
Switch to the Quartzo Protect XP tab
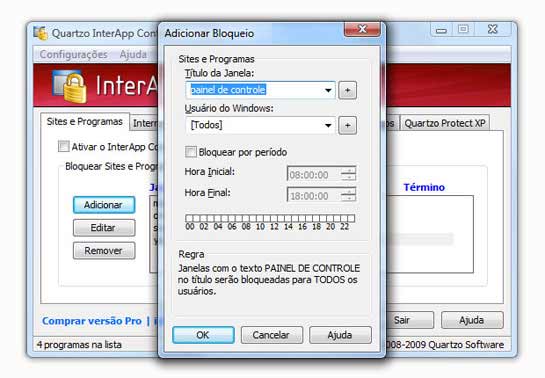445,123
